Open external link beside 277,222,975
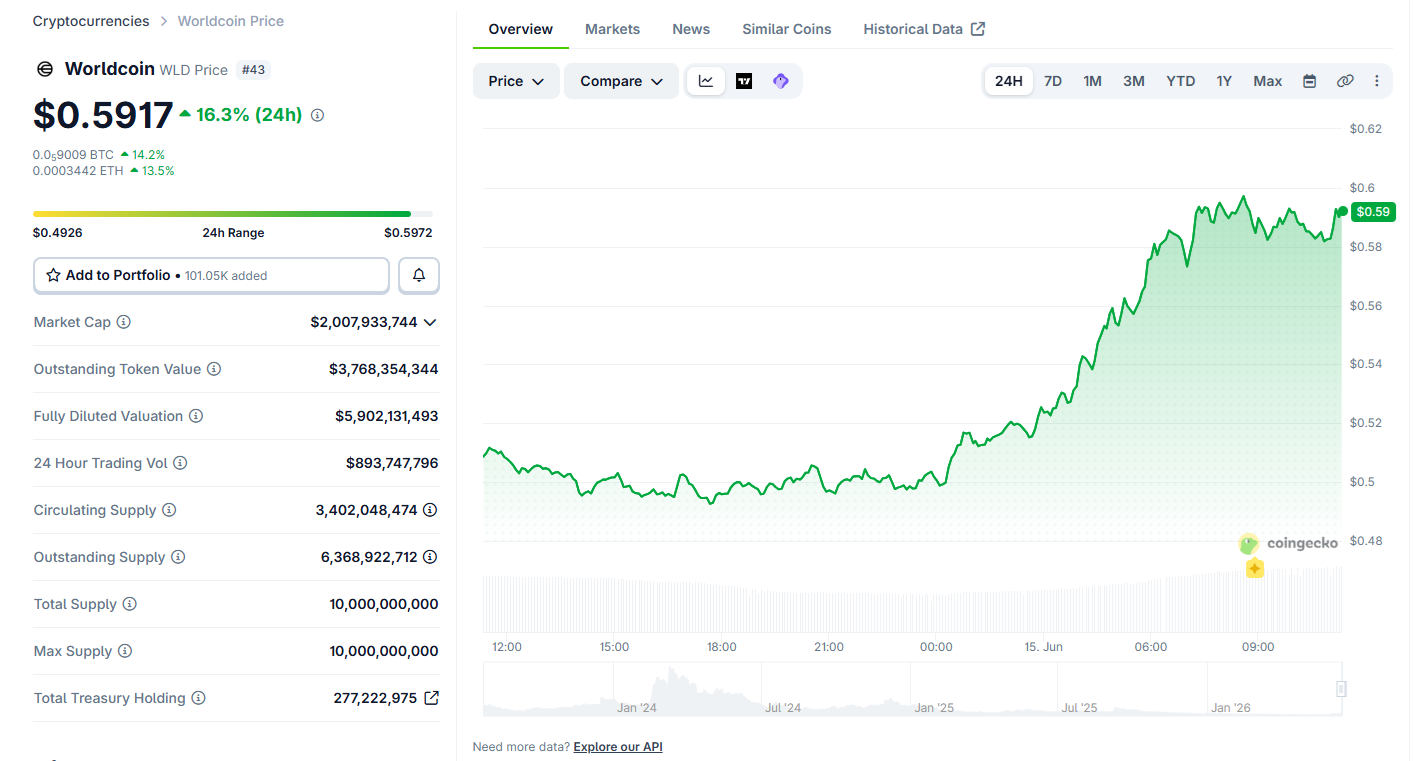Image resolution: width=1413 pixels, height=761 pixels. (431, 698)
